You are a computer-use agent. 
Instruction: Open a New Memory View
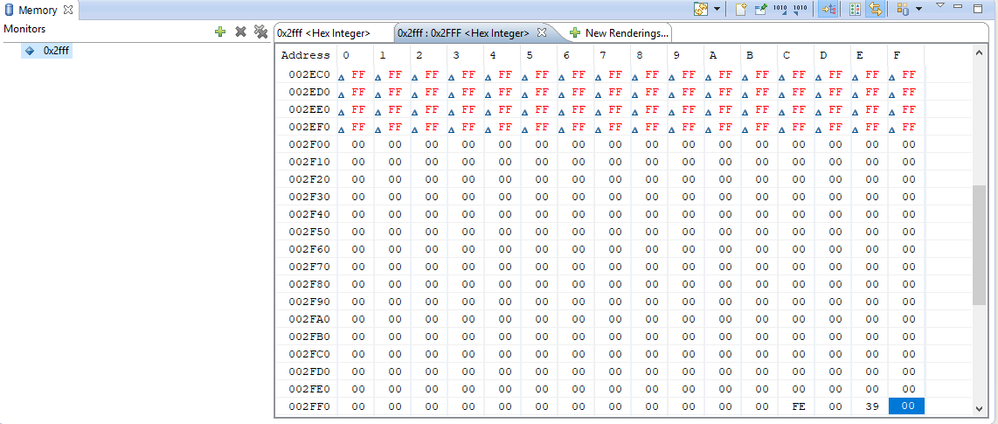pos(740,9)
